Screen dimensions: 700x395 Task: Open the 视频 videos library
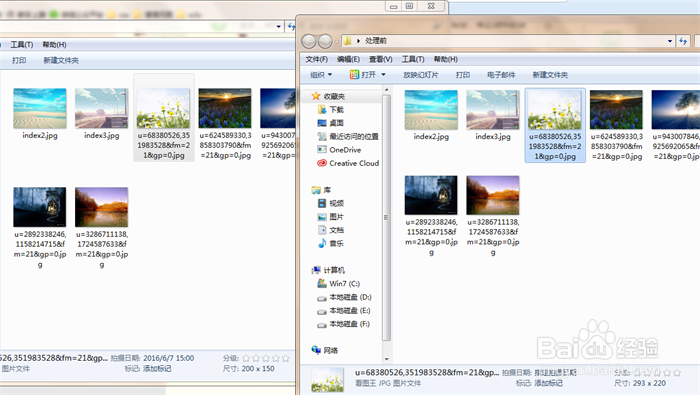pyautogui.click(x=331, y=203)
